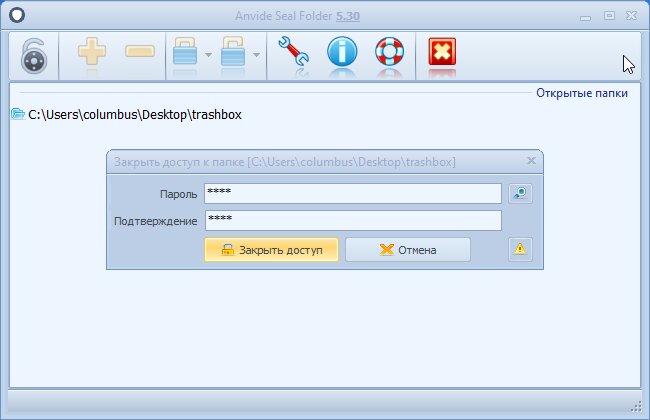This screenshot has width=650, height=420.
Task: Focus the Подтверждение confirmation field
Action: click(x=353, y=221)
